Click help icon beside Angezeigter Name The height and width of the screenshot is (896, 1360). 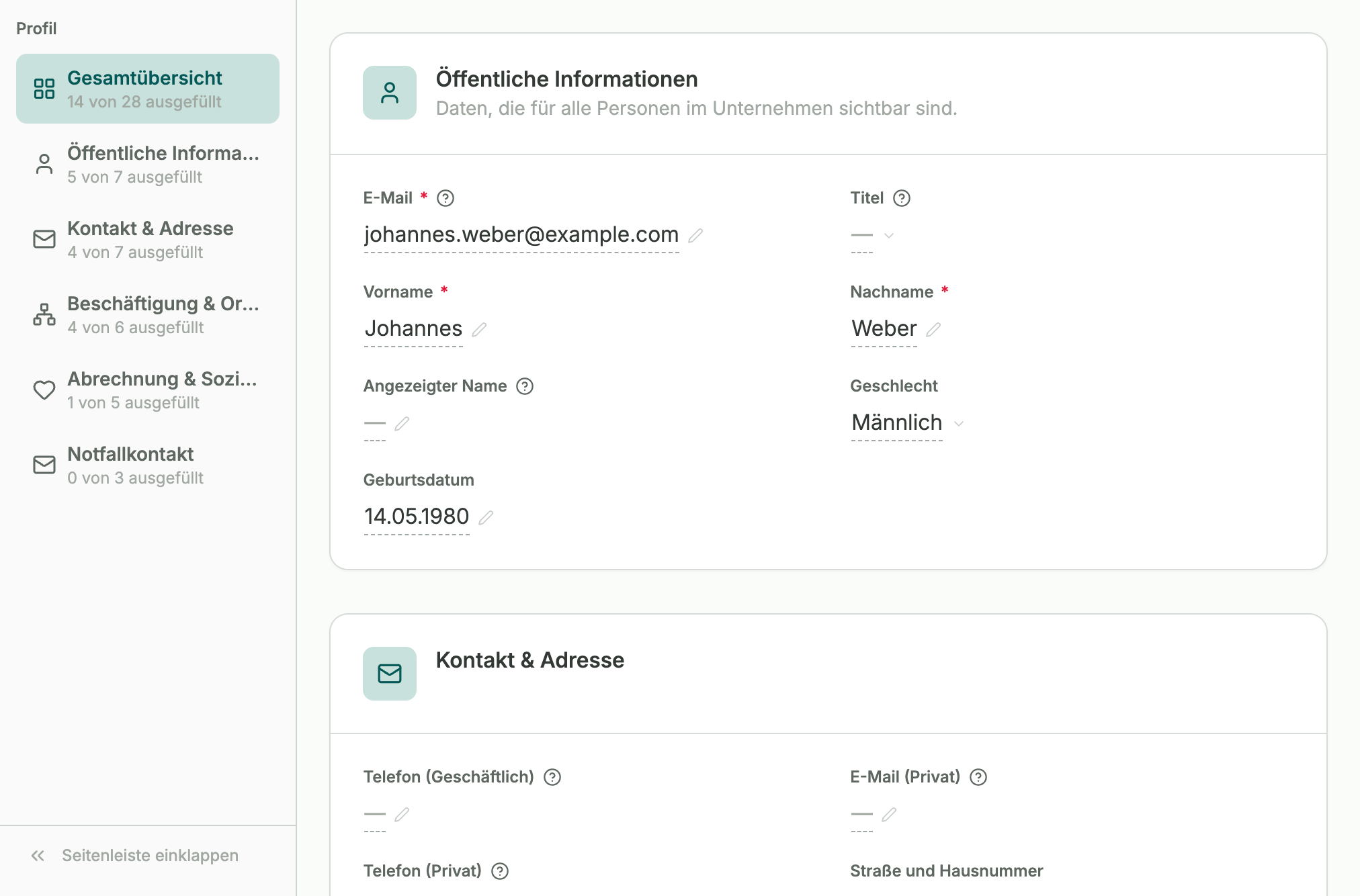(525, 386)
